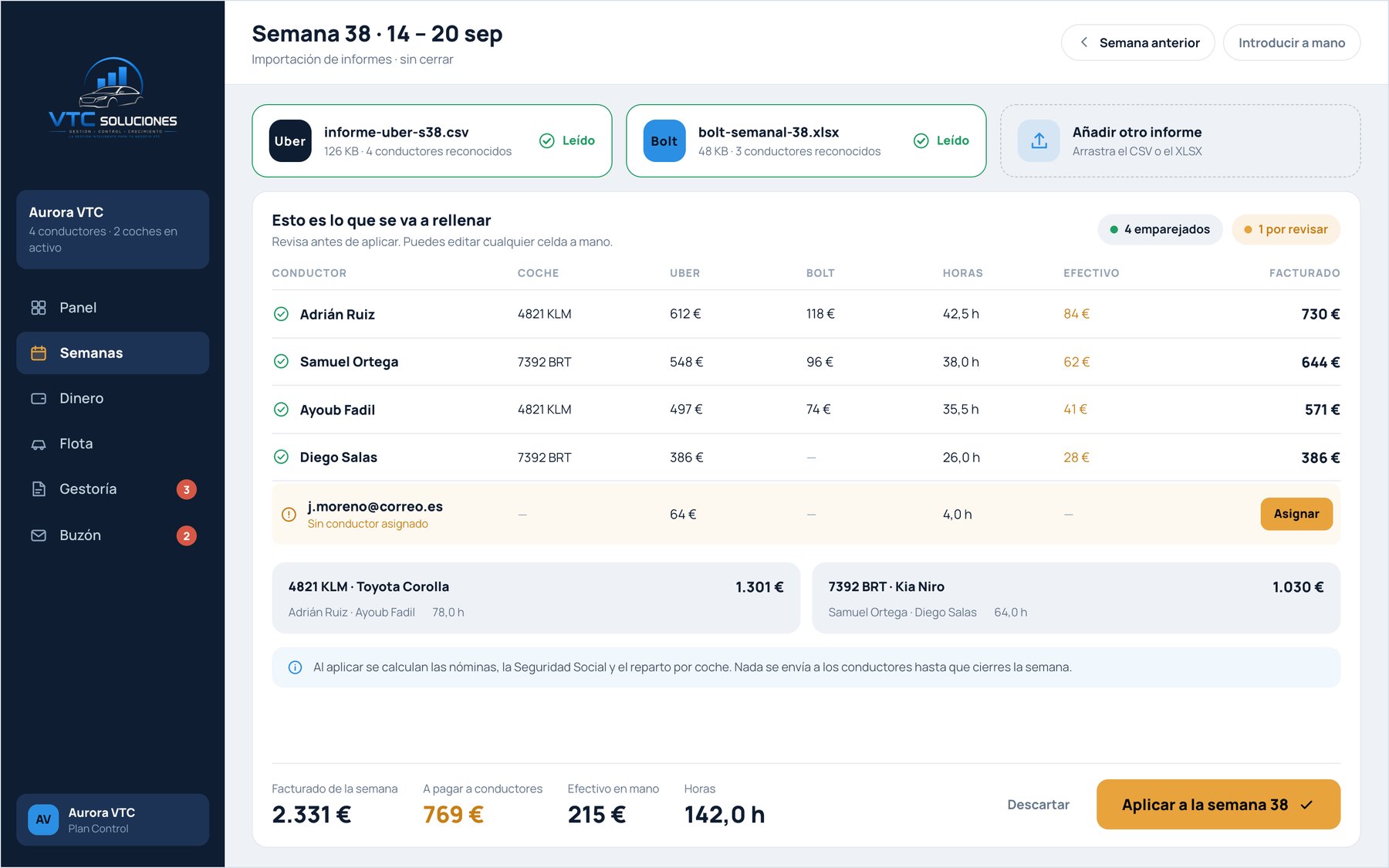Open the Aurora VTC Plan Control account
1389x868 pixels.
[113, 819]
